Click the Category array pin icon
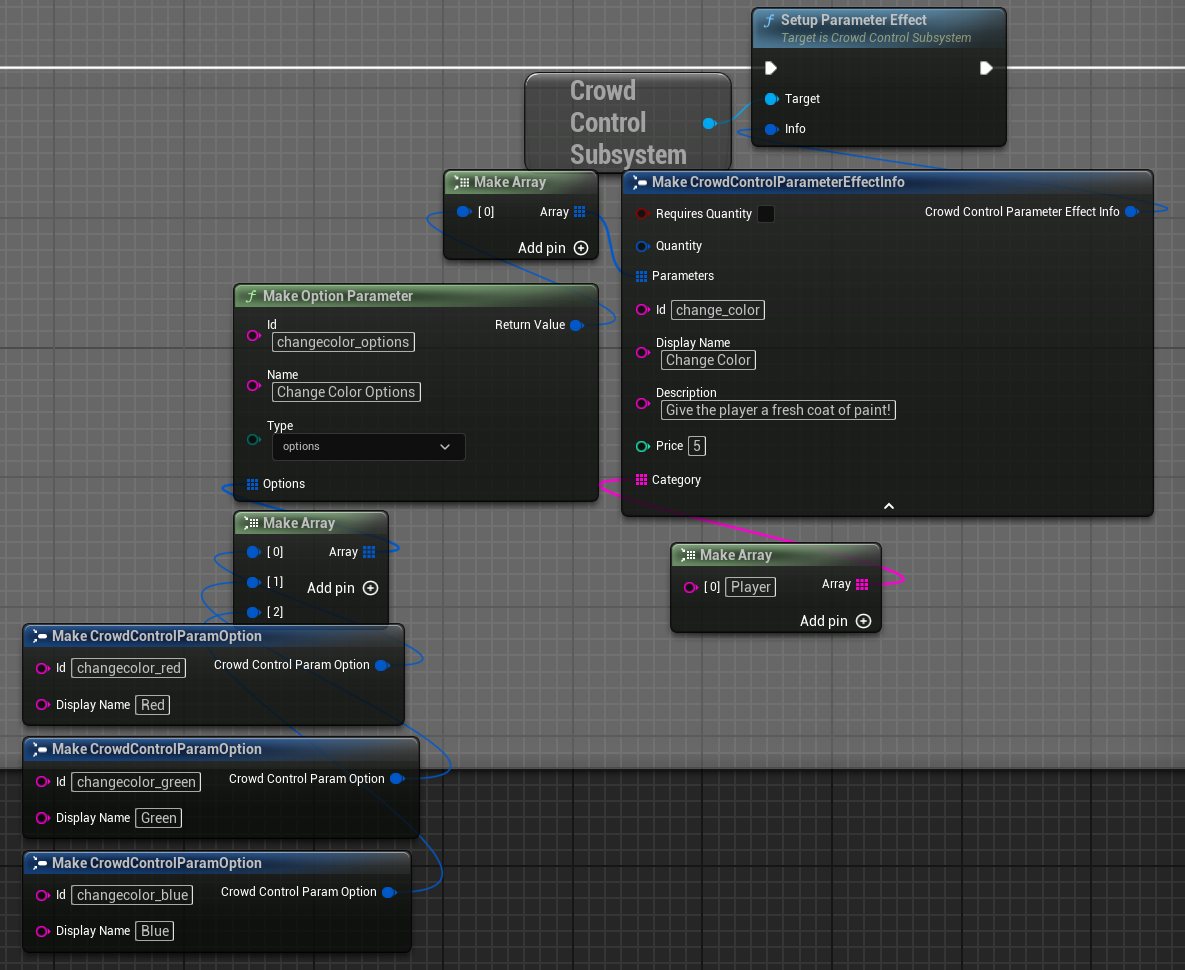This screenshot has width=1185, height=970. [641, 480]
